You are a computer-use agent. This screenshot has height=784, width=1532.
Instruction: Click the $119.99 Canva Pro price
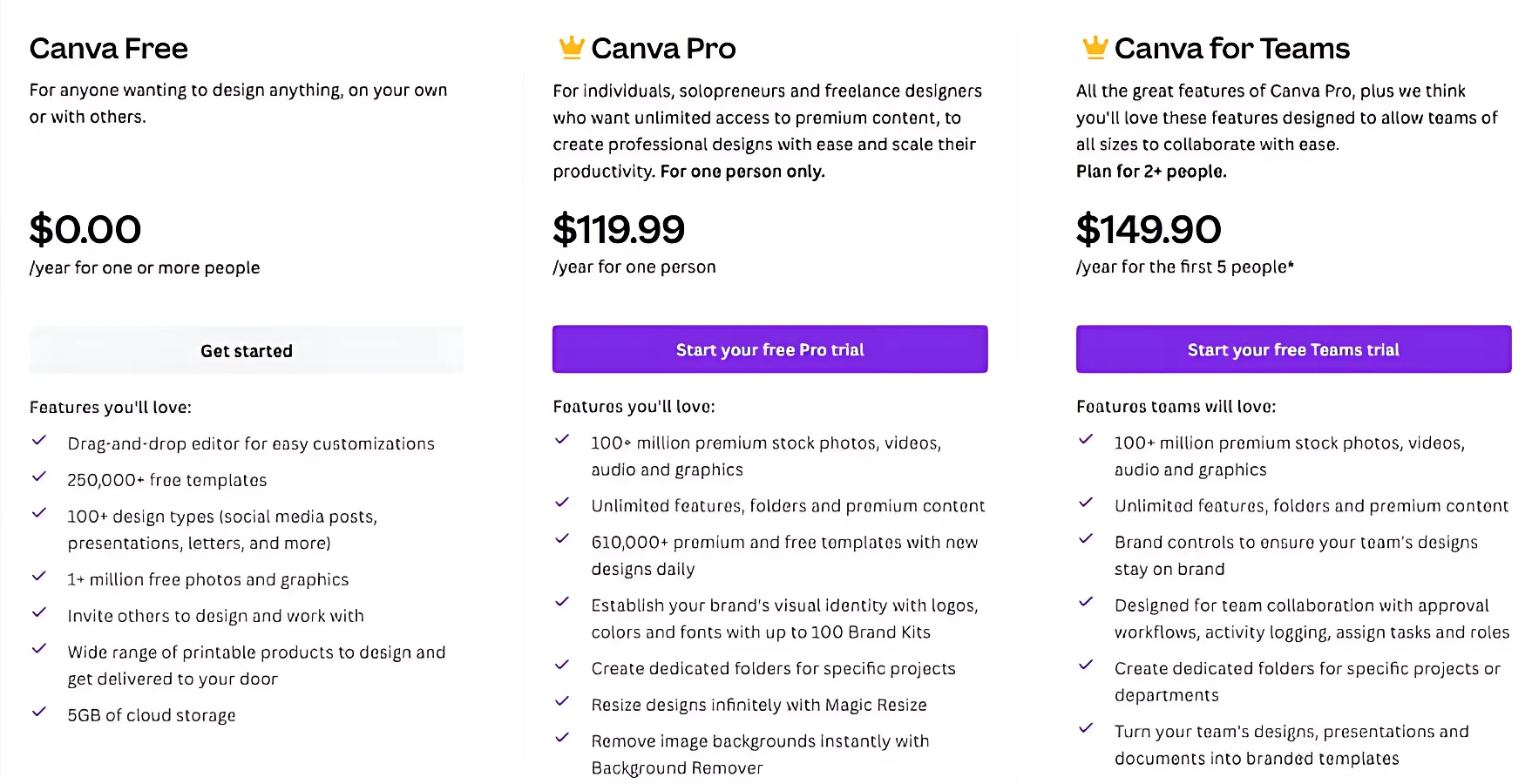point(619,230)
